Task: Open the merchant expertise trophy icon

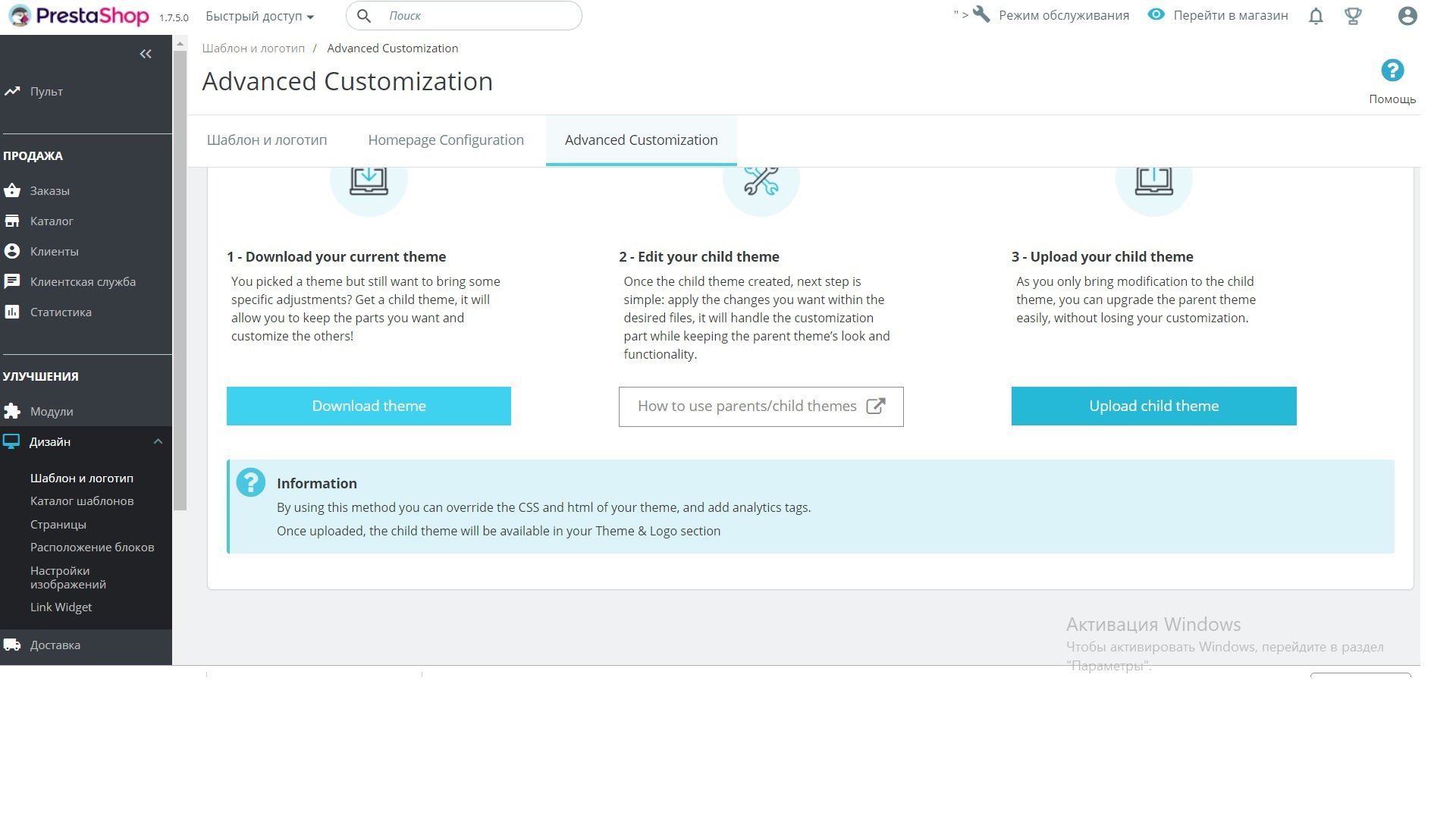Action: [1353, 16]
